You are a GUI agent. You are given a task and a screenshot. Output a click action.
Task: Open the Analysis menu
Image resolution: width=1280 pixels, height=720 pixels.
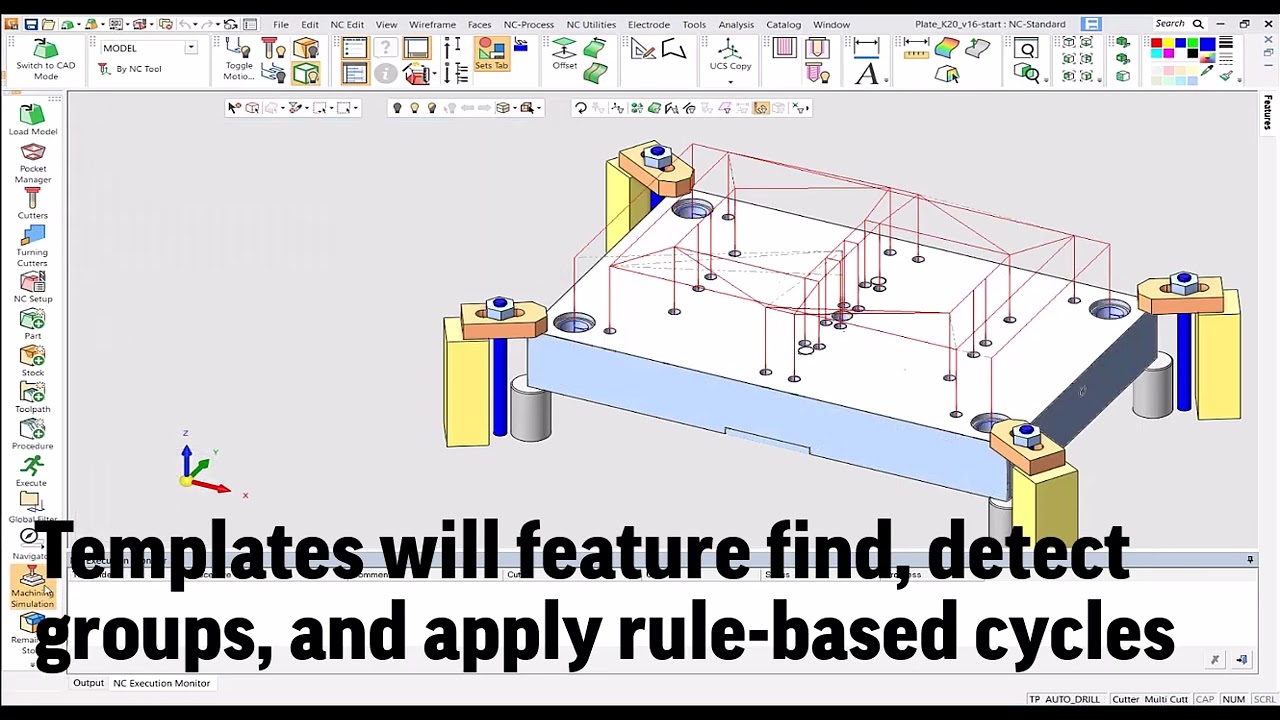[x=736, y=25]
